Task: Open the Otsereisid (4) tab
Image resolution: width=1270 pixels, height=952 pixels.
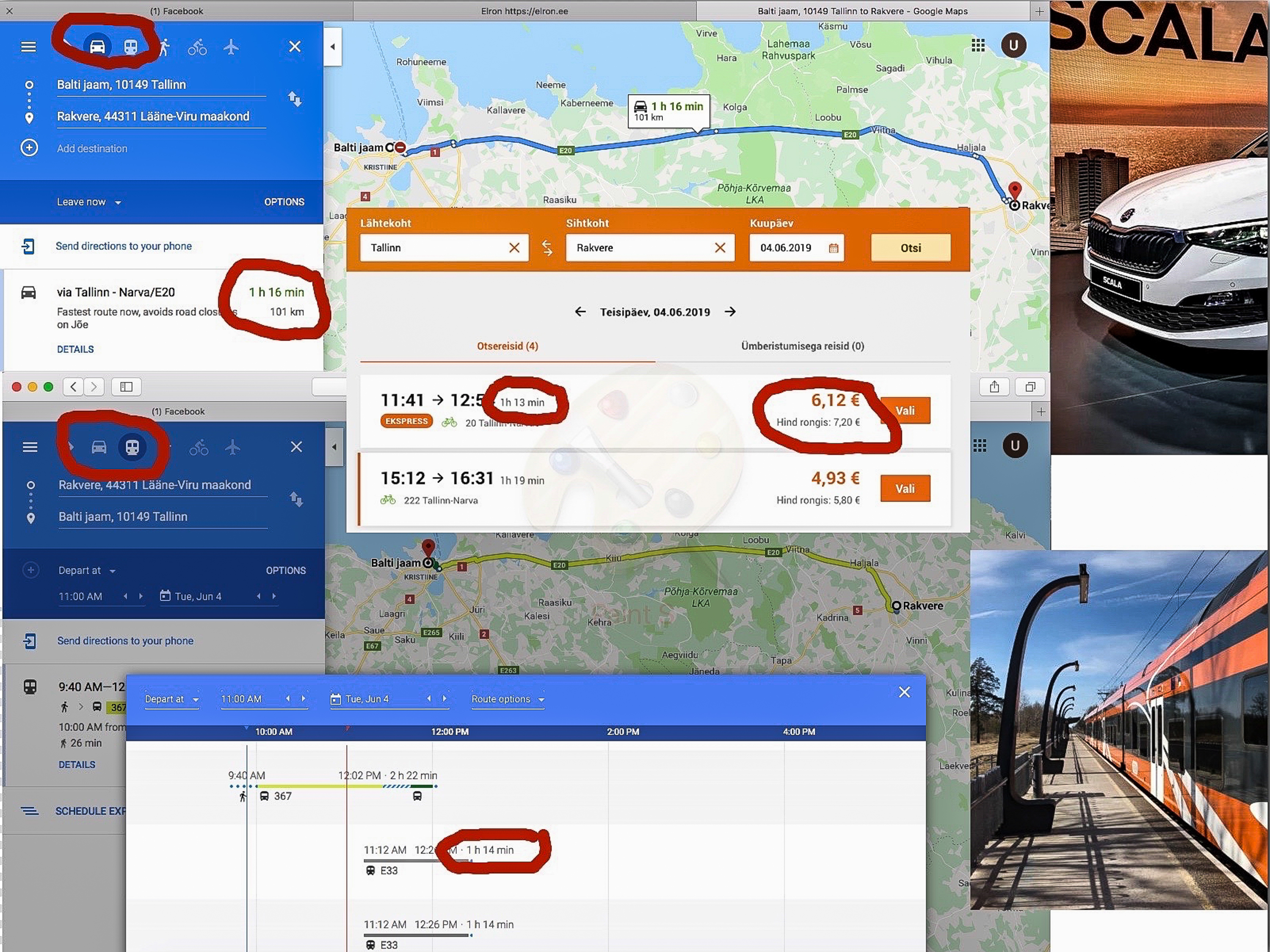Action: [508, 346]
